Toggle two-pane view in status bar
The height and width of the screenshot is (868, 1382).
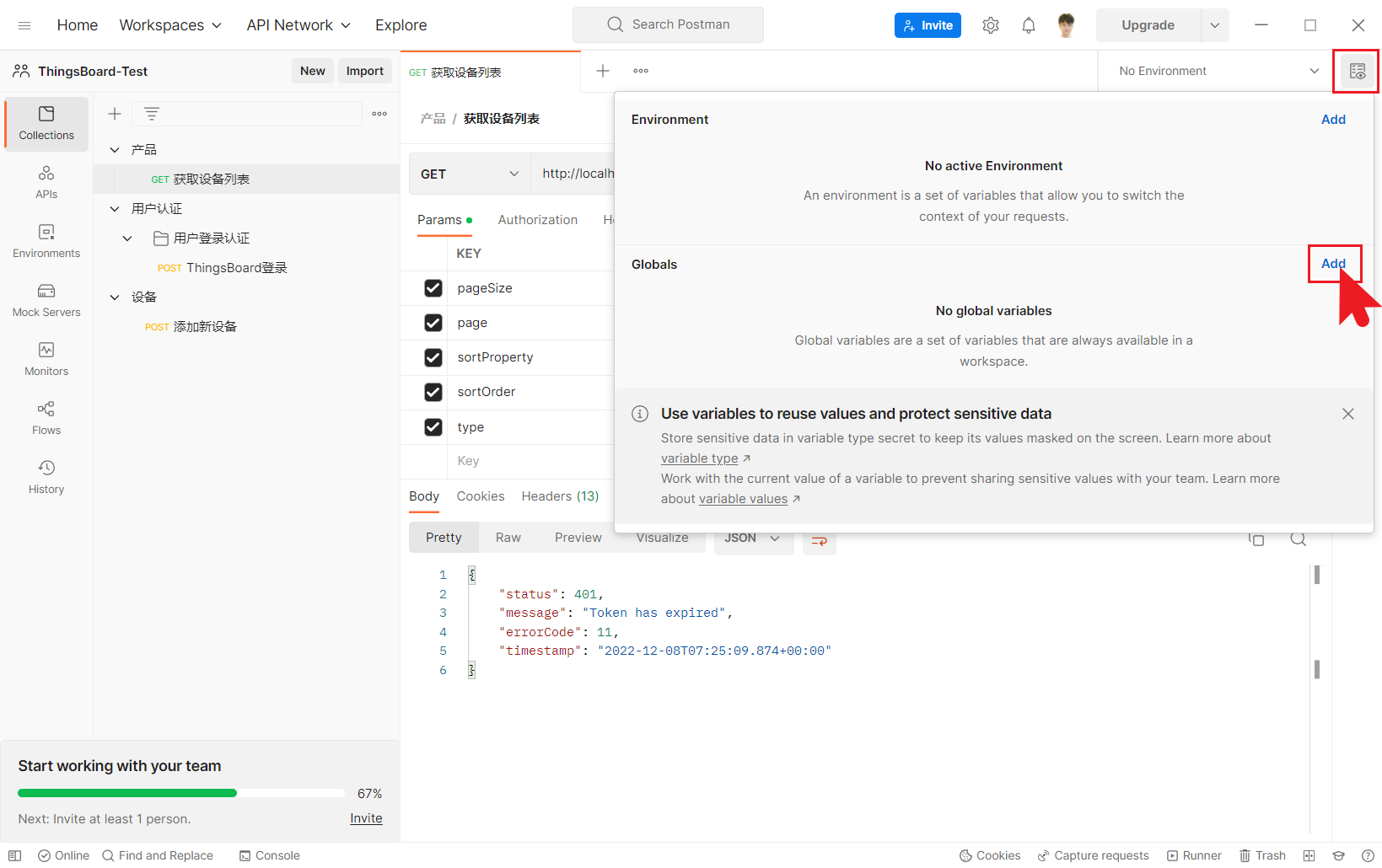(1309, 855)
